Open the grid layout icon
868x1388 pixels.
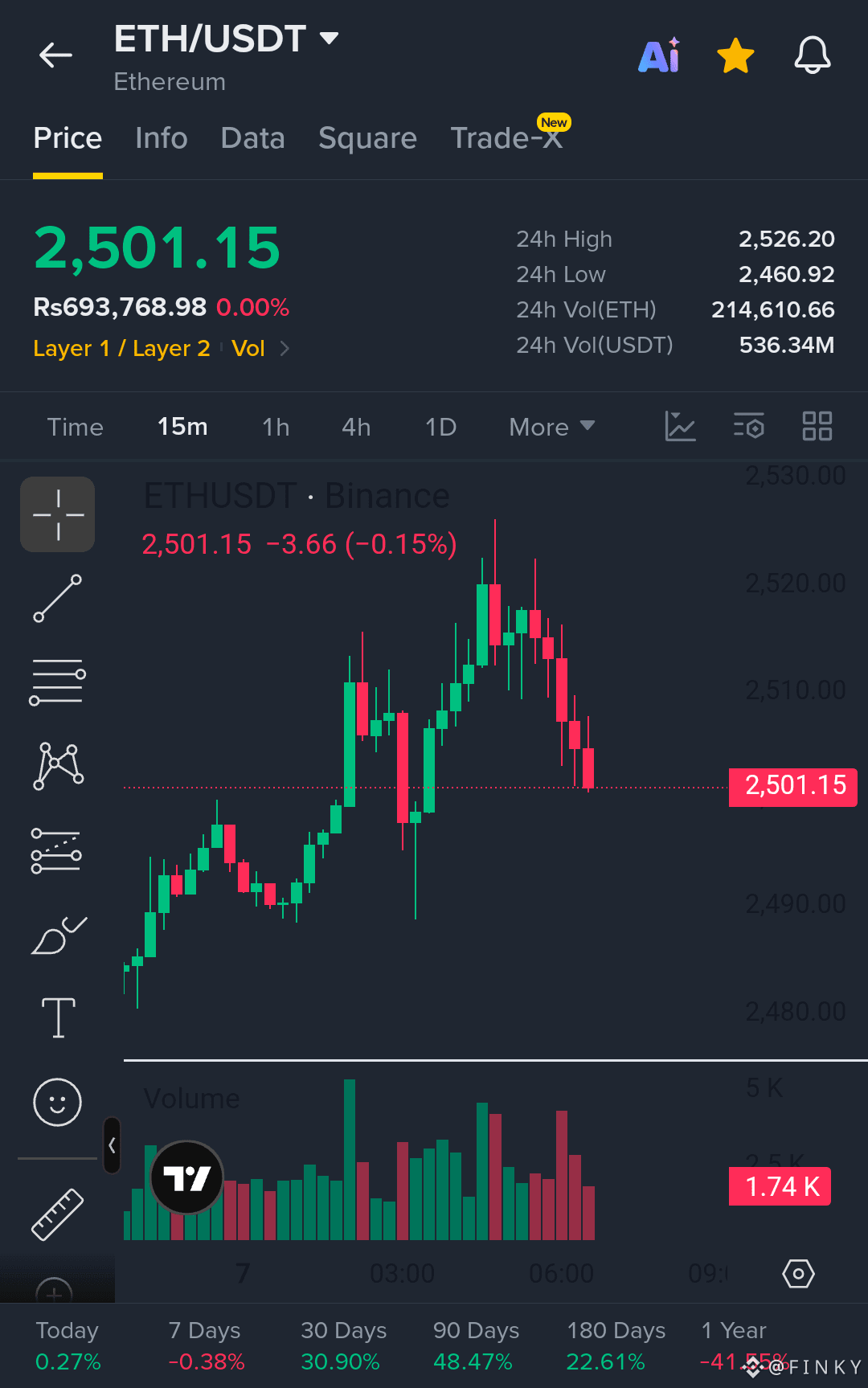click(817, 426)
